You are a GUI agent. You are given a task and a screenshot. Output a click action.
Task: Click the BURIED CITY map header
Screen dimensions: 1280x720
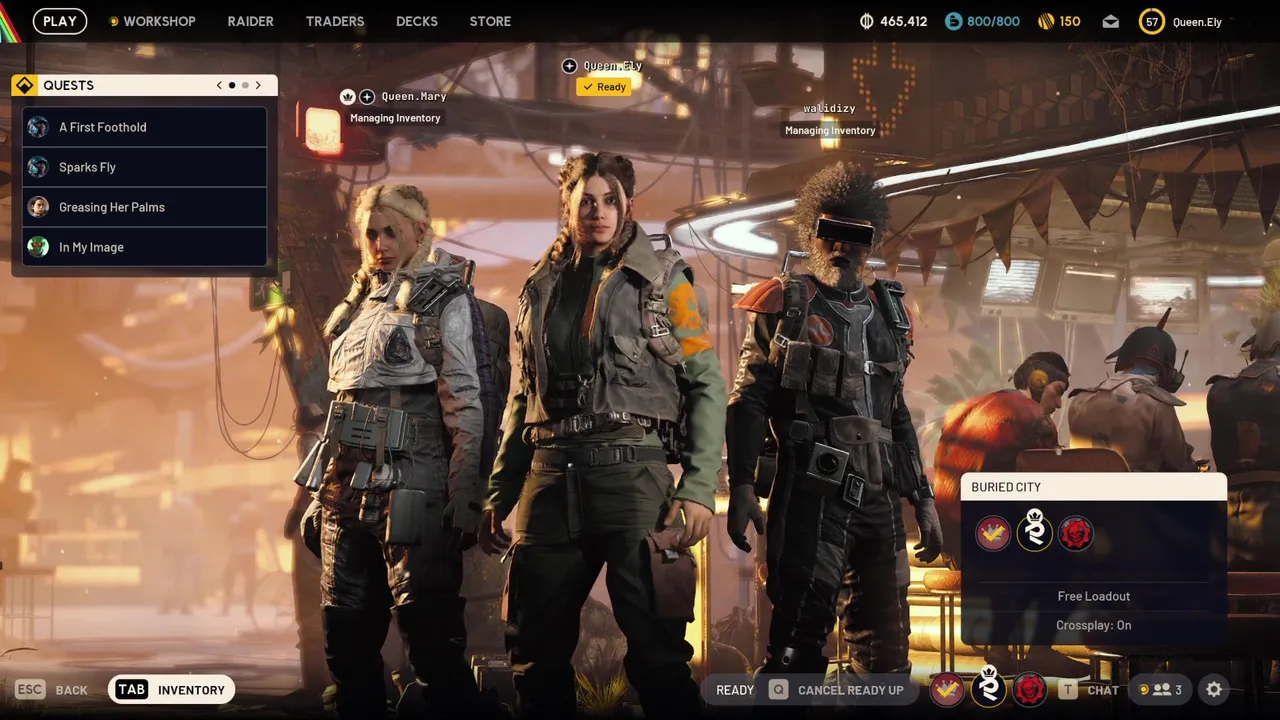point(1093,487)
